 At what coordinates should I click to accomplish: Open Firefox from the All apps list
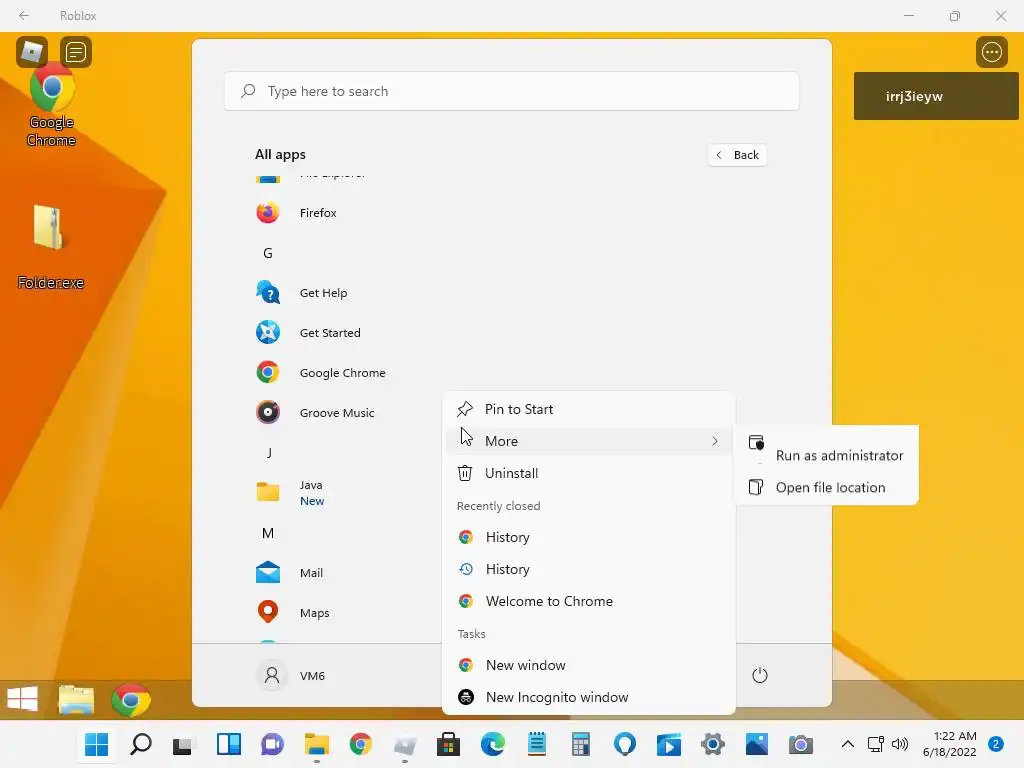[317, 213]
